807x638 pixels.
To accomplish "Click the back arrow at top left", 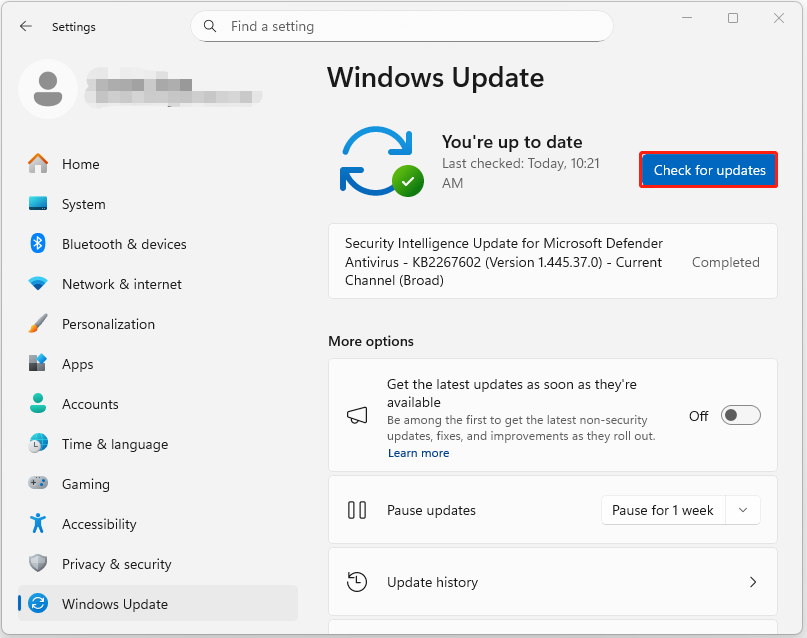I will coord(25,27).
